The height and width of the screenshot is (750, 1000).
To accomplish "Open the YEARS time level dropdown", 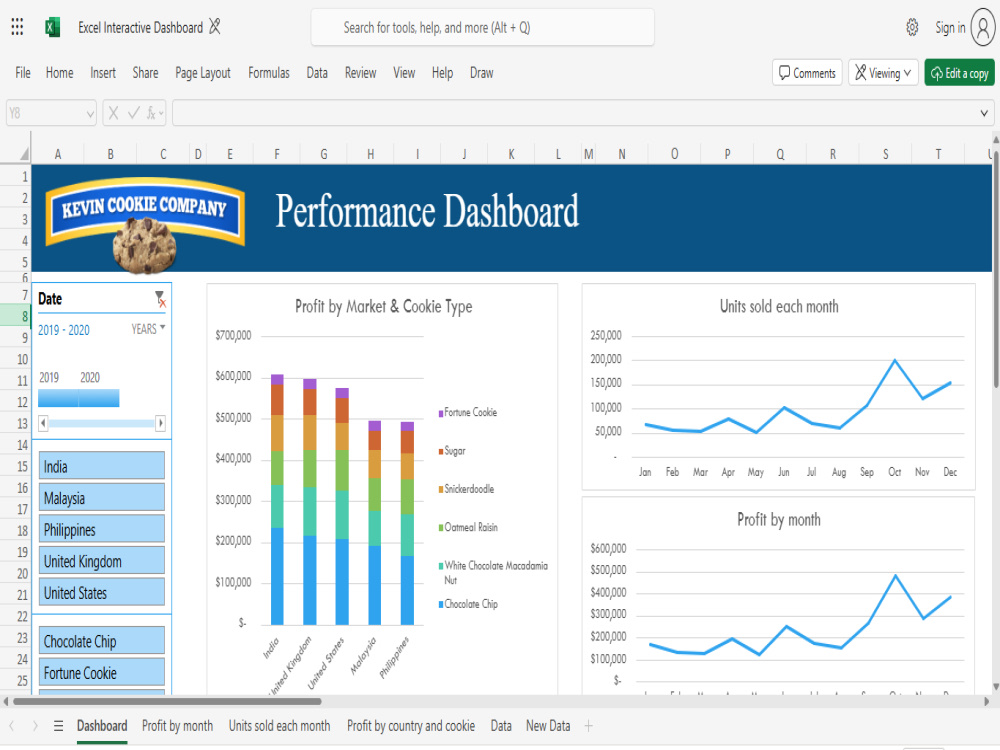I will click(x=148, y=329).
